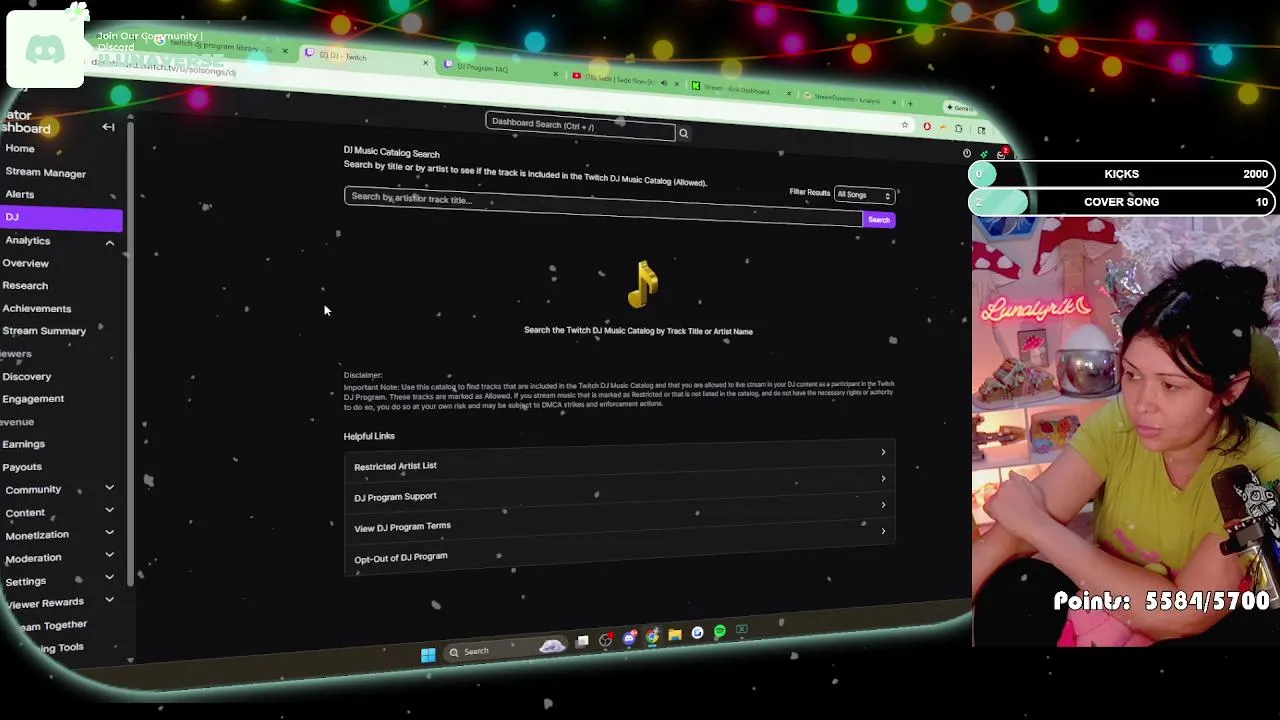Open Chrome from the taskbar
Screen dimensions: 1280x720
pos(652,636)
